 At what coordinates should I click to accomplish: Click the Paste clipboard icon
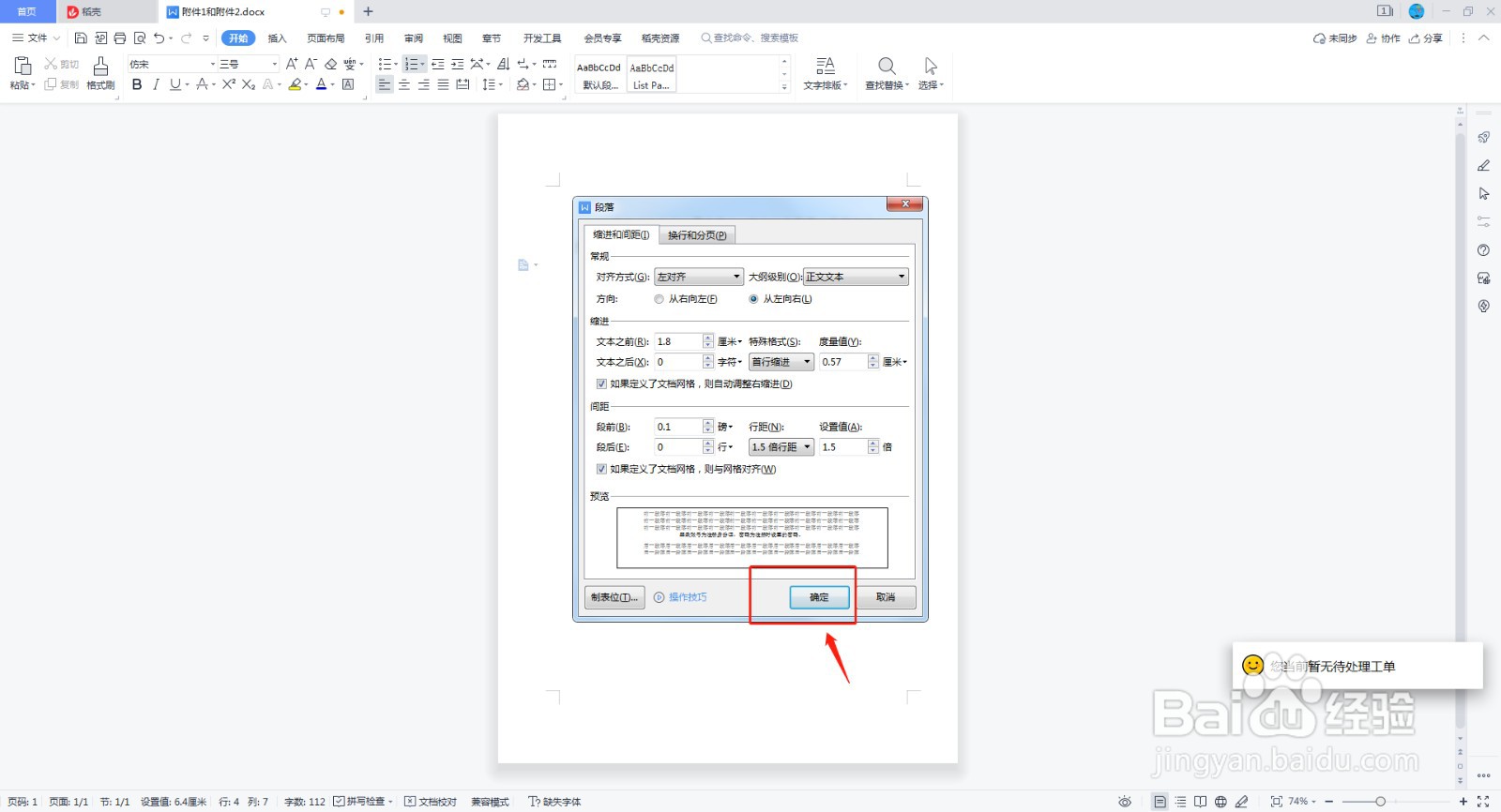[23, 66]
